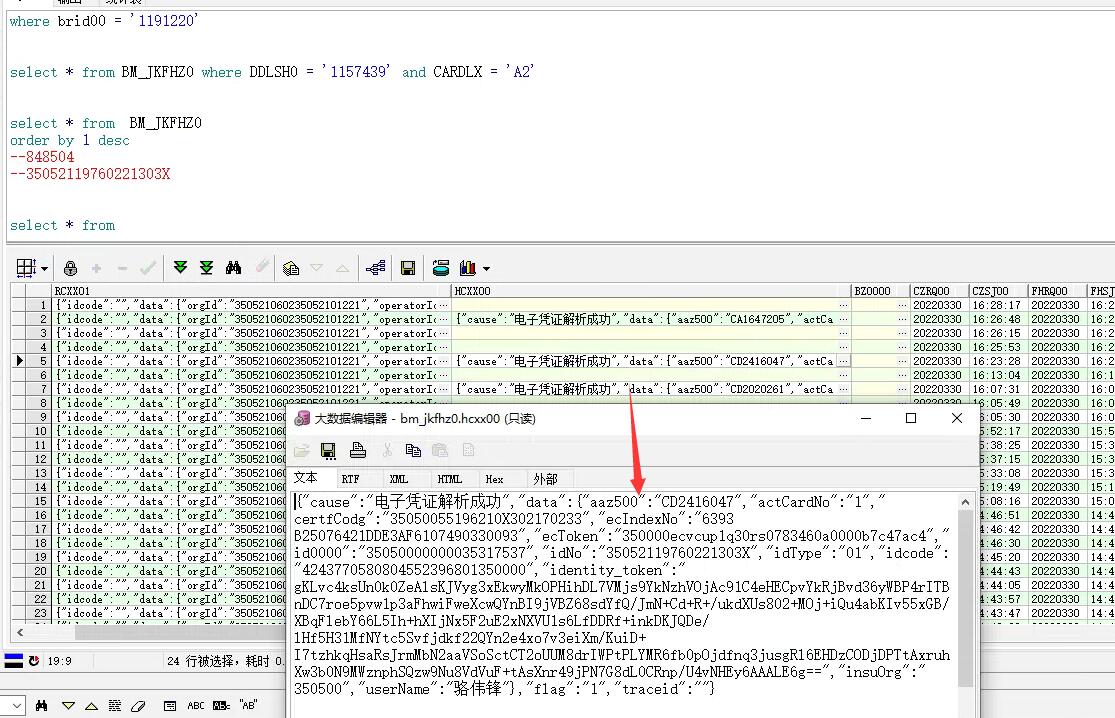The image size is (1115, 718).
Task: Save content in large data editor toolbar
Action: 328,450
